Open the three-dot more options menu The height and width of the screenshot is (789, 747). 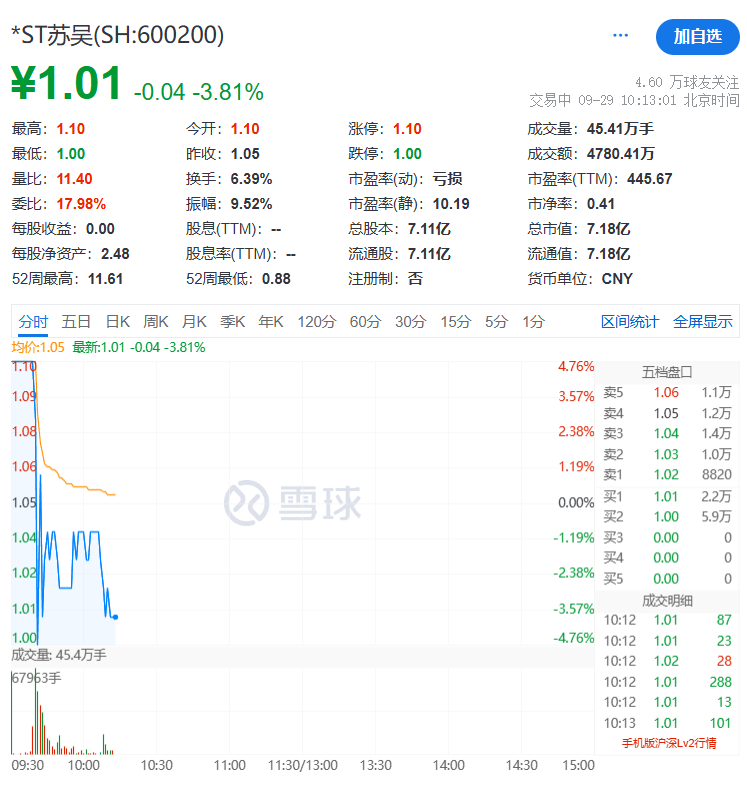pos(620,35)
